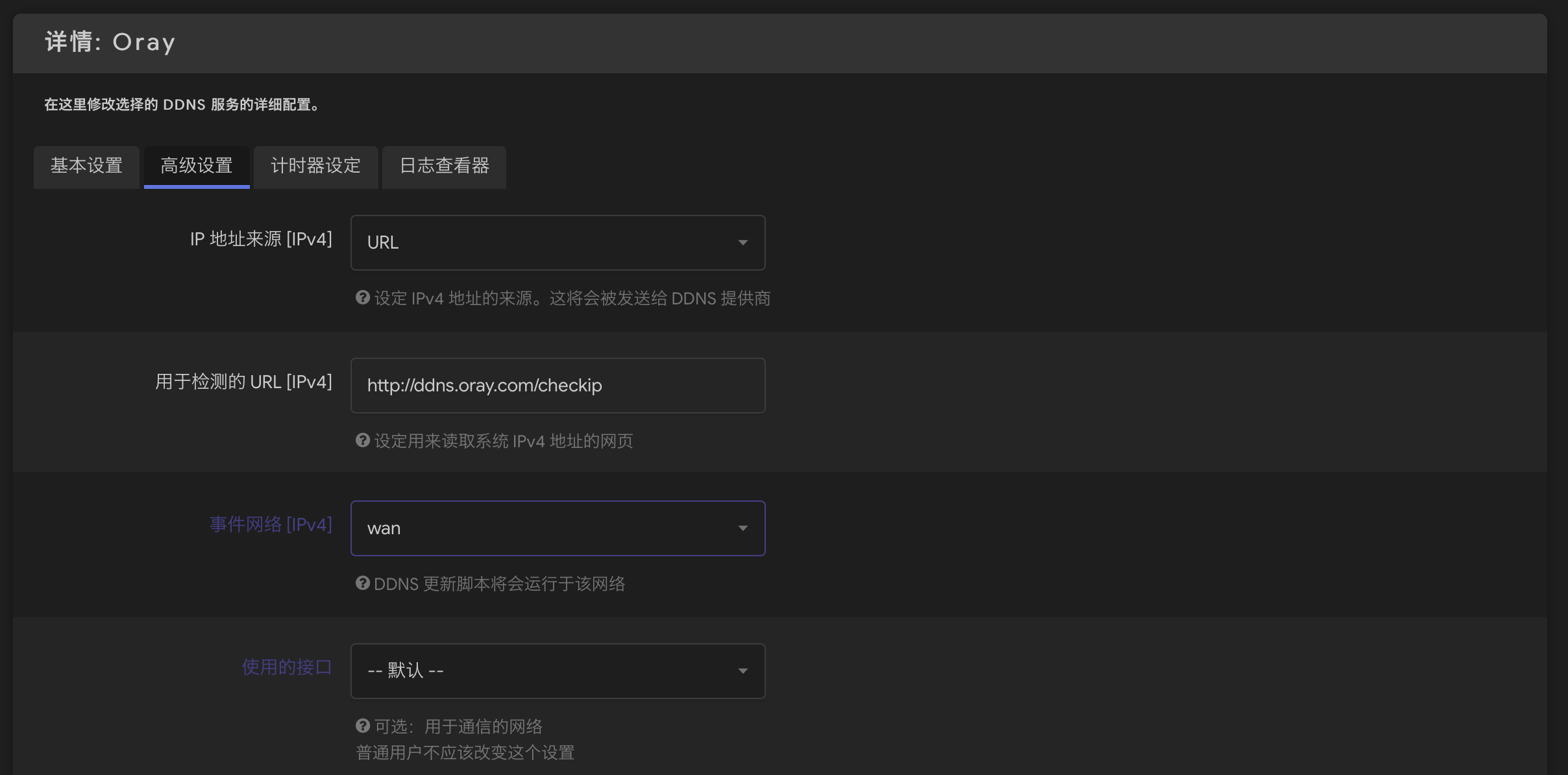Click help icon beside DDNS 更新脚本将会运行于该网络

[x=363, y=583]
